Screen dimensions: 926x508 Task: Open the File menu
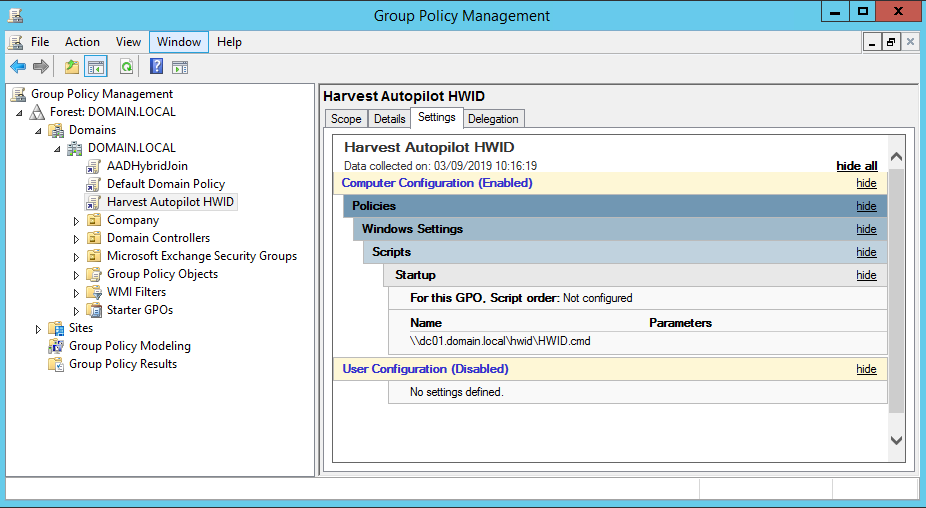[x=40, y=42]
